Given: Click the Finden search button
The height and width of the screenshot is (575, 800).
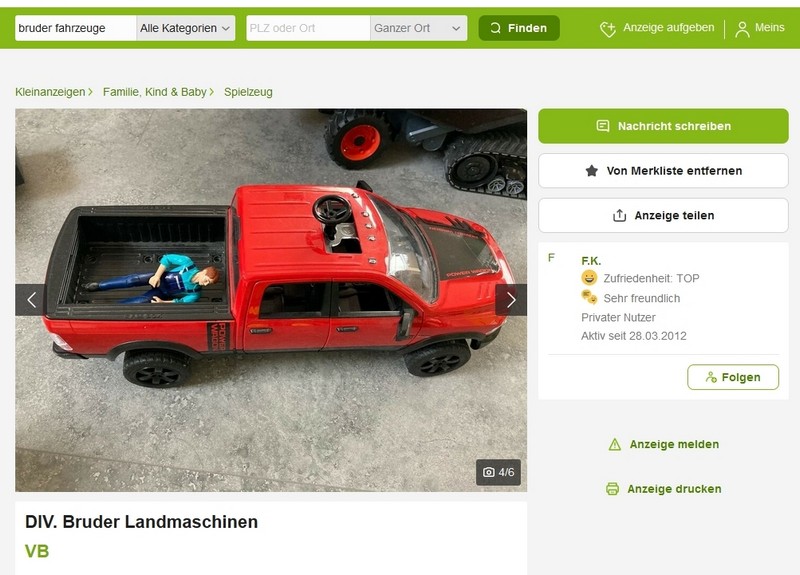Looking at the screenshot, I should point(519,28).
